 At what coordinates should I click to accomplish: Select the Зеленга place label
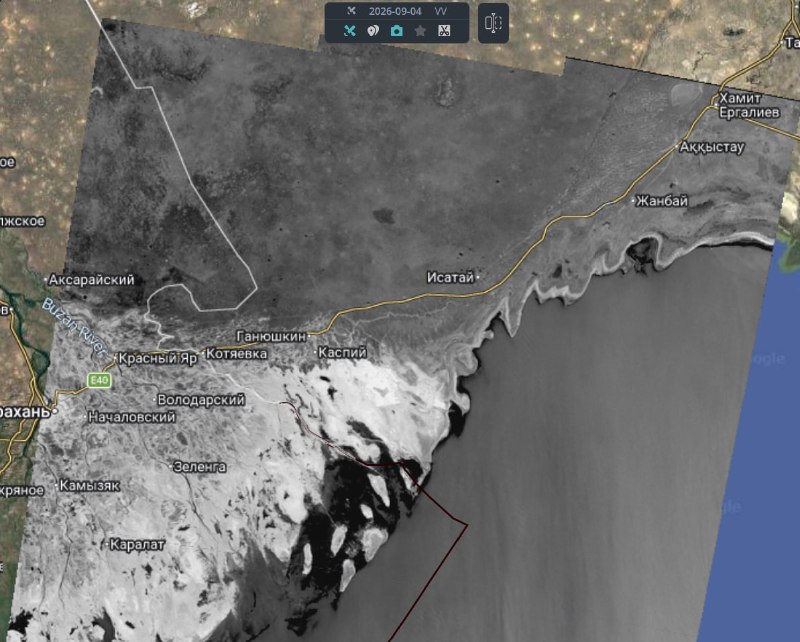200,466
